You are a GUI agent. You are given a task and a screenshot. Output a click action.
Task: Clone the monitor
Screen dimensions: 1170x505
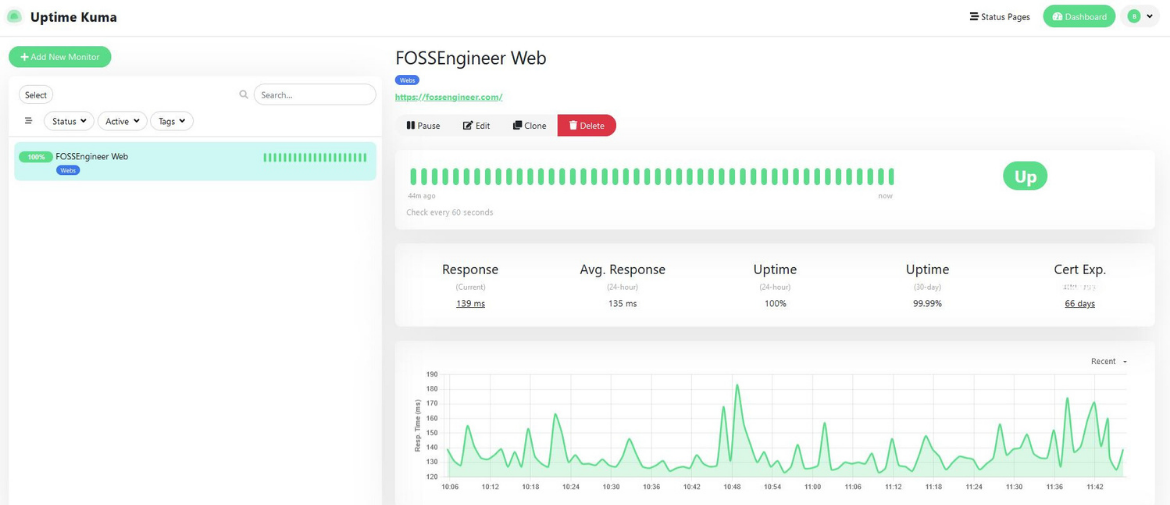tap(530, 125)
